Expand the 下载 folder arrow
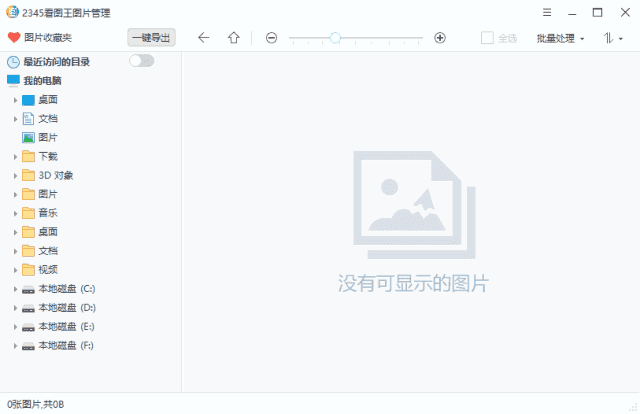This screenshot has width=640, height=414. pyautogui.click(x=16, y=156)
